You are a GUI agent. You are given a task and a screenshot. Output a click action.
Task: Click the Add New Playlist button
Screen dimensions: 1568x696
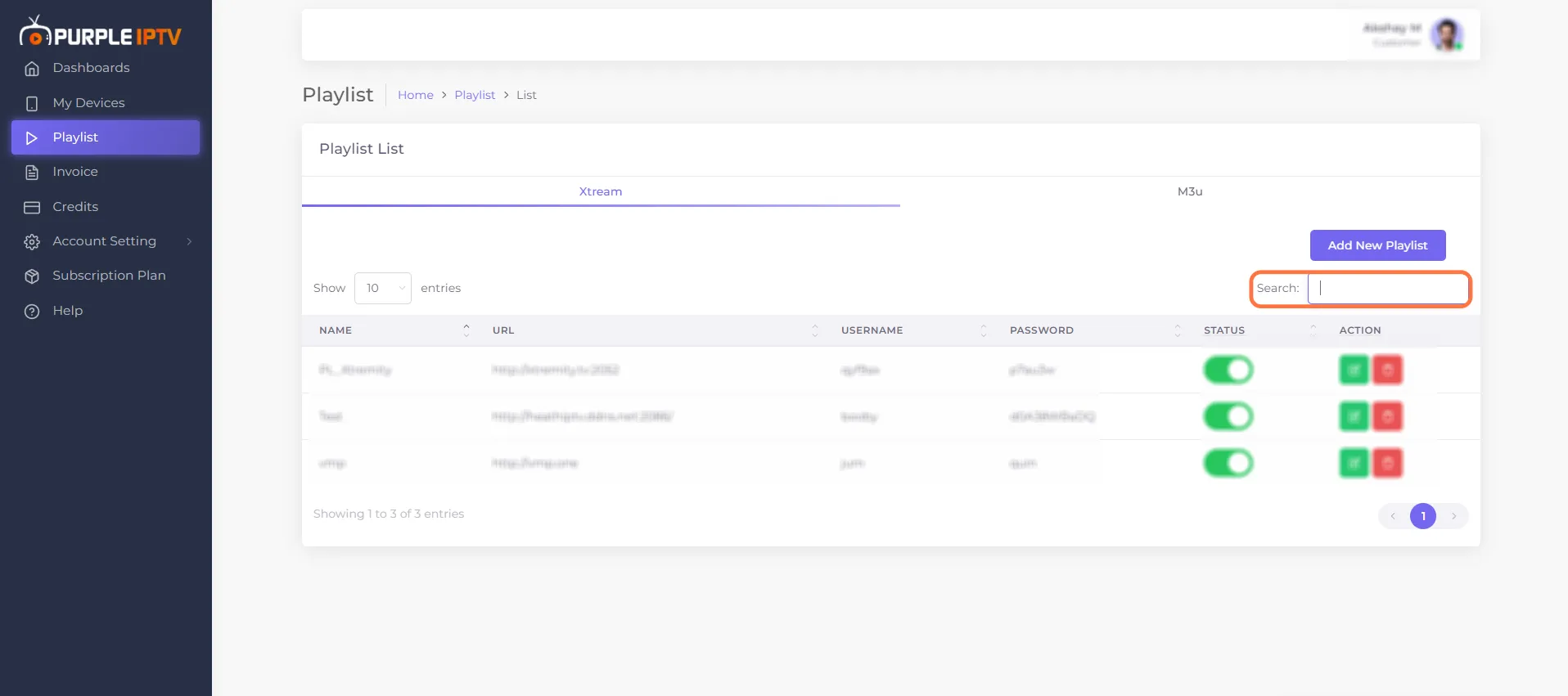click(x=1377, y=245)
